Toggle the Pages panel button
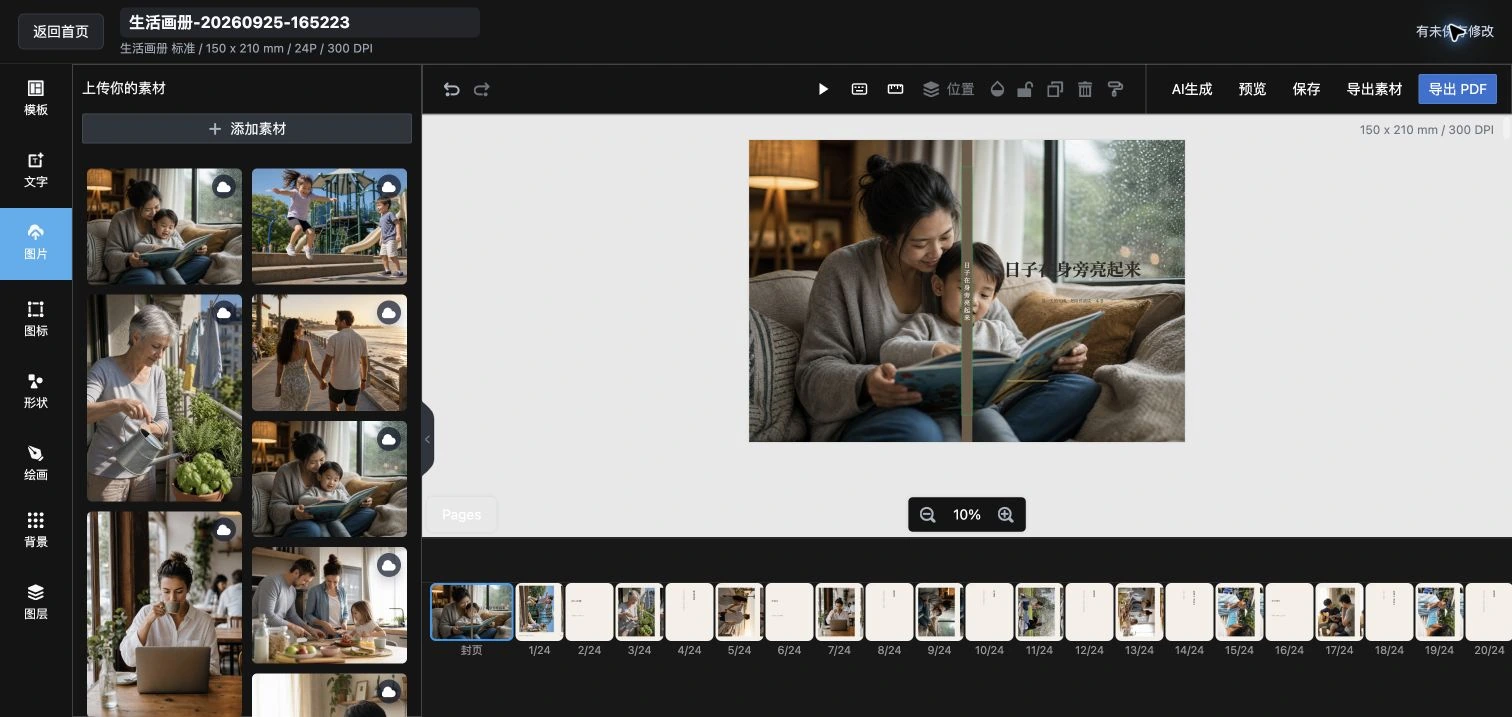 pos(462,514)
